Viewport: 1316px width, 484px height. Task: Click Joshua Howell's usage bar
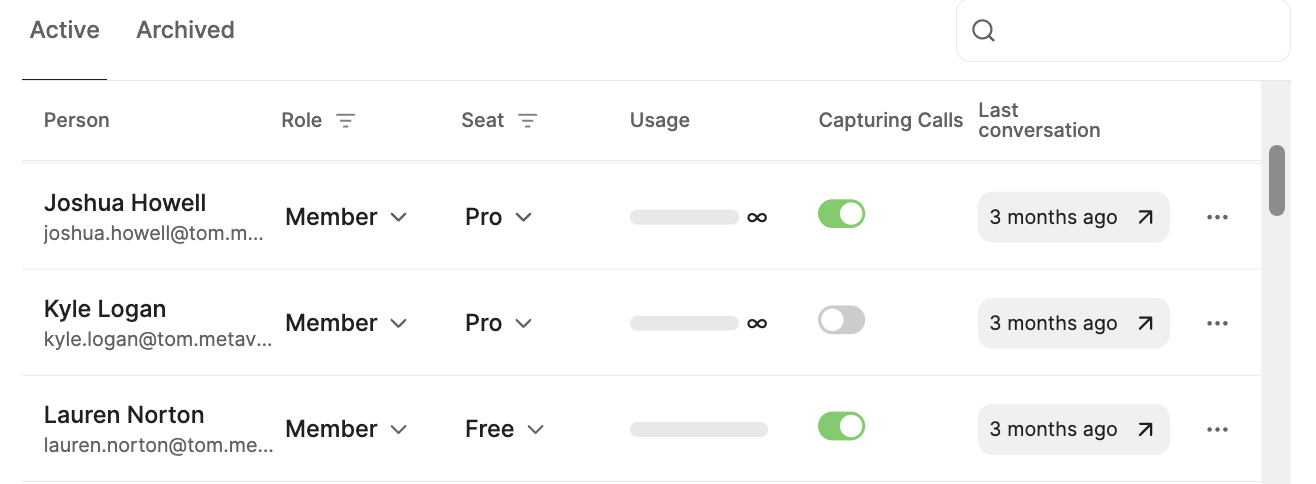coord(684,217)
